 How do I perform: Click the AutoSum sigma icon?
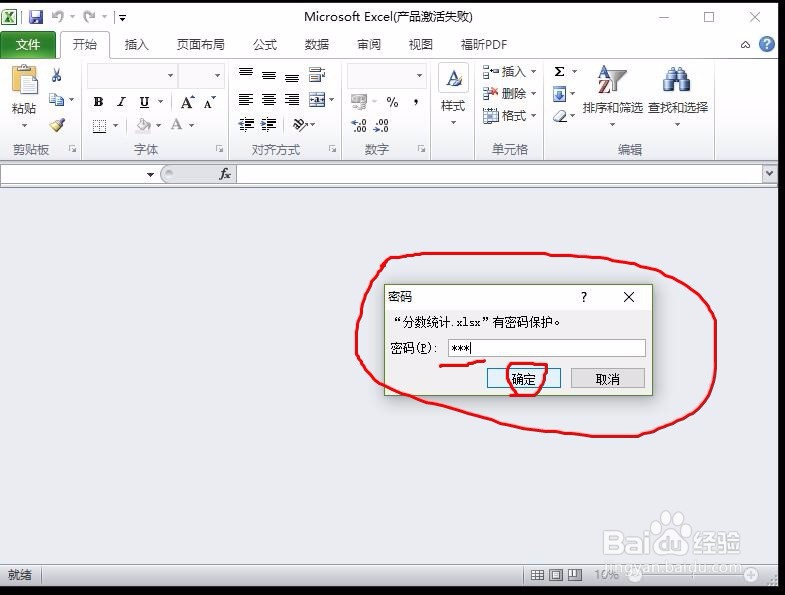click(560, 72)
